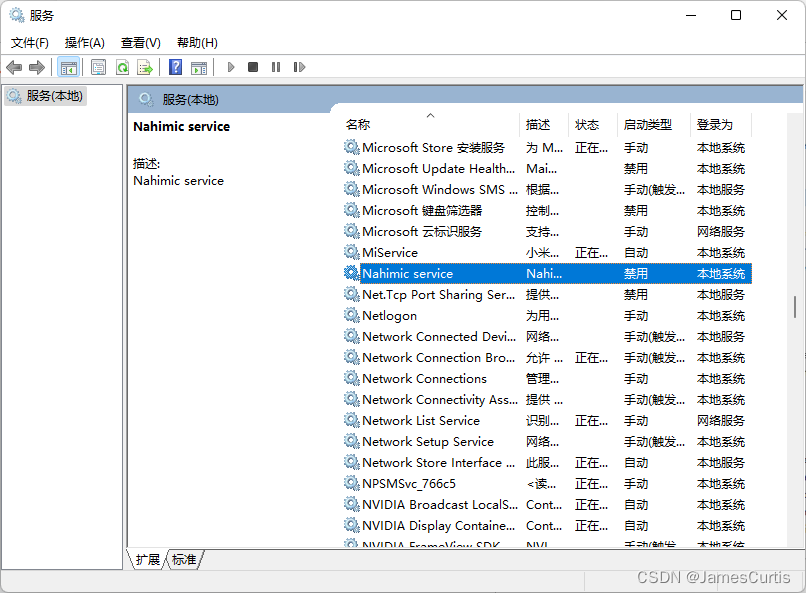Image resolution: width=806 pixels, height=593 pixels.
Task: Open the blue Help question-mark icon
Action: (175, 67)
